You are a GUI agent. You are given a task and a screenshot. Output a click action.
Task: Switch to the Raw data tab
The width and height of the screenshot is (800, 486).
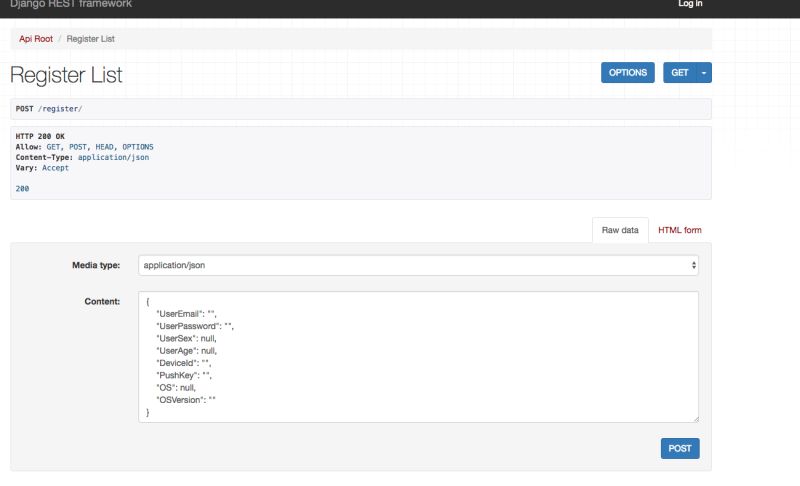point(620,230)
